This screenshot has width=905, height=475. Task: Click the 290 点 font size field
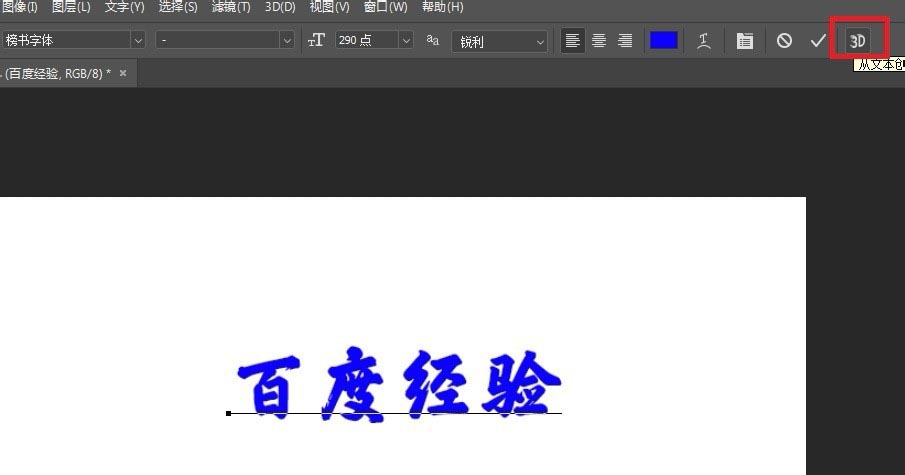coord(367,40)
